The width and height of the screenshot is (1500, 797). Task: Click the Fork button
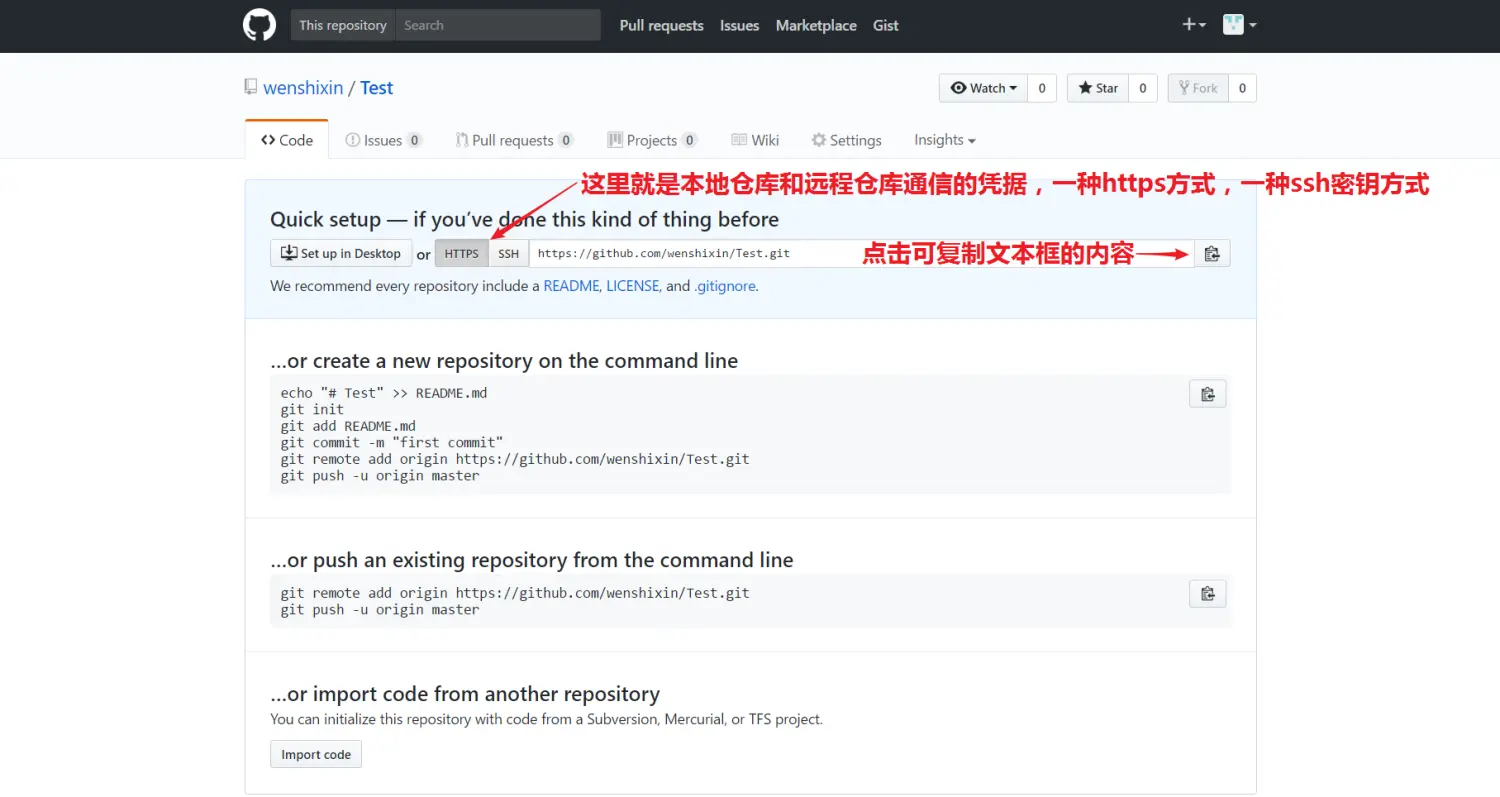tap(1198, 88)
